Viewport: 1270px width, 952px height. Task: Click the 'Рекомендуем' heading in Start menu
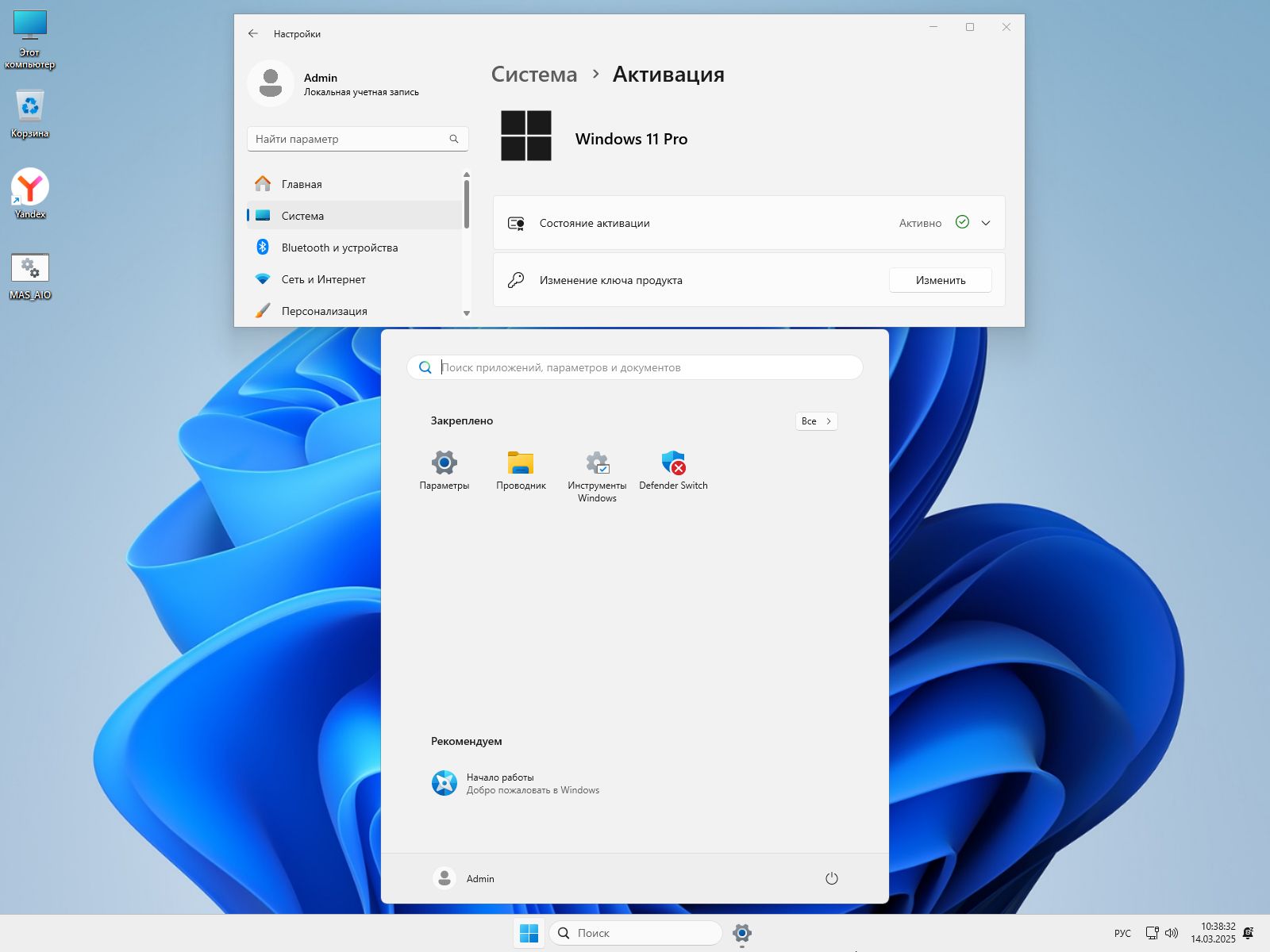[x=467, y=741]
